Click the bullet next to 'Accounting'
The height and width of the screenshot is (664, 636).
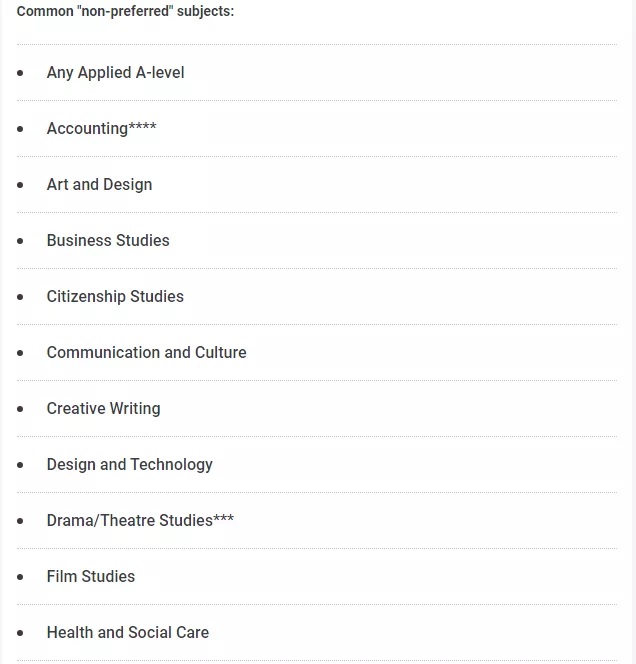tap(20, 129)
